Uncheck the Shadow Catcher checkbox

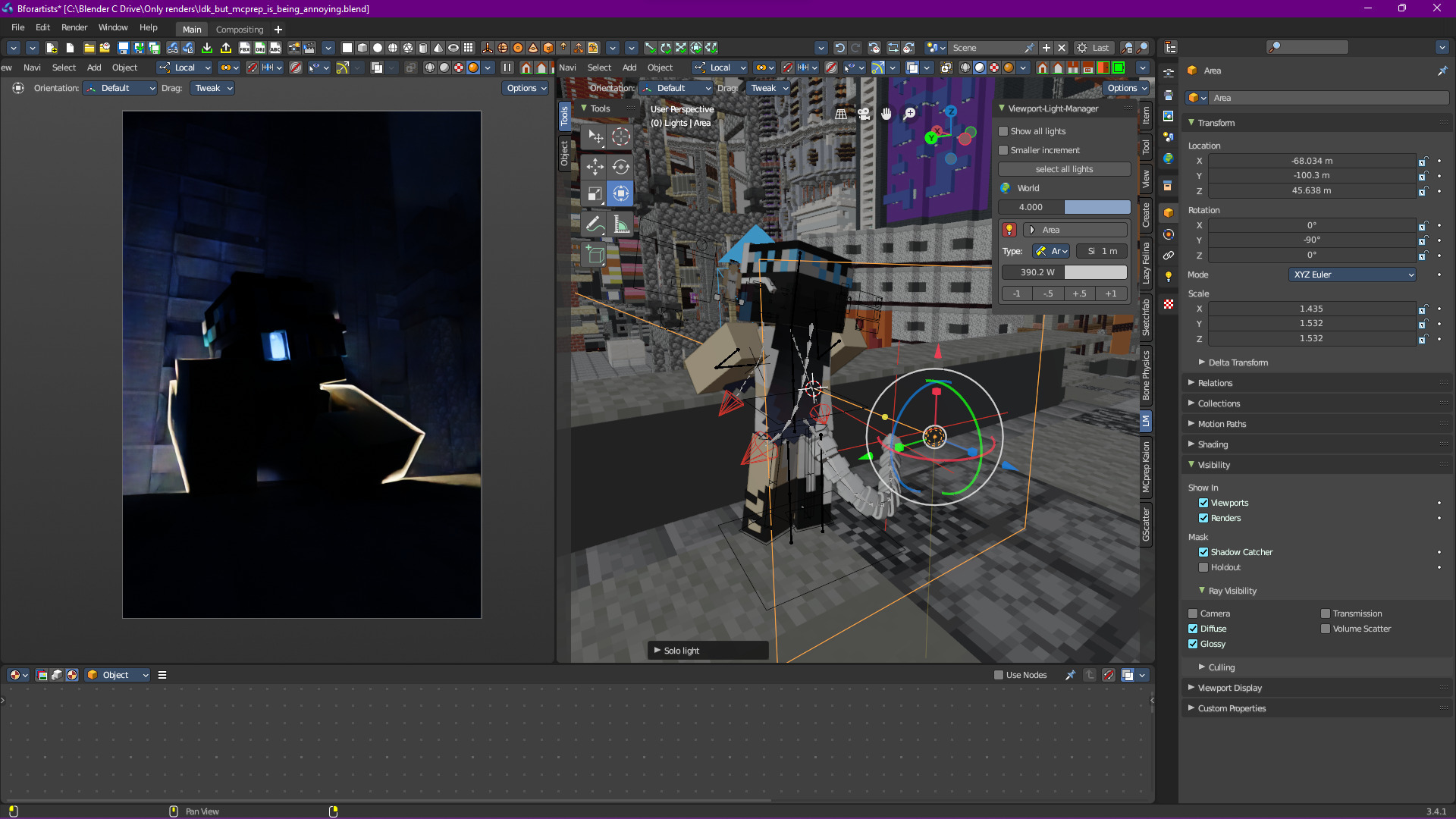pos(1203,552)
